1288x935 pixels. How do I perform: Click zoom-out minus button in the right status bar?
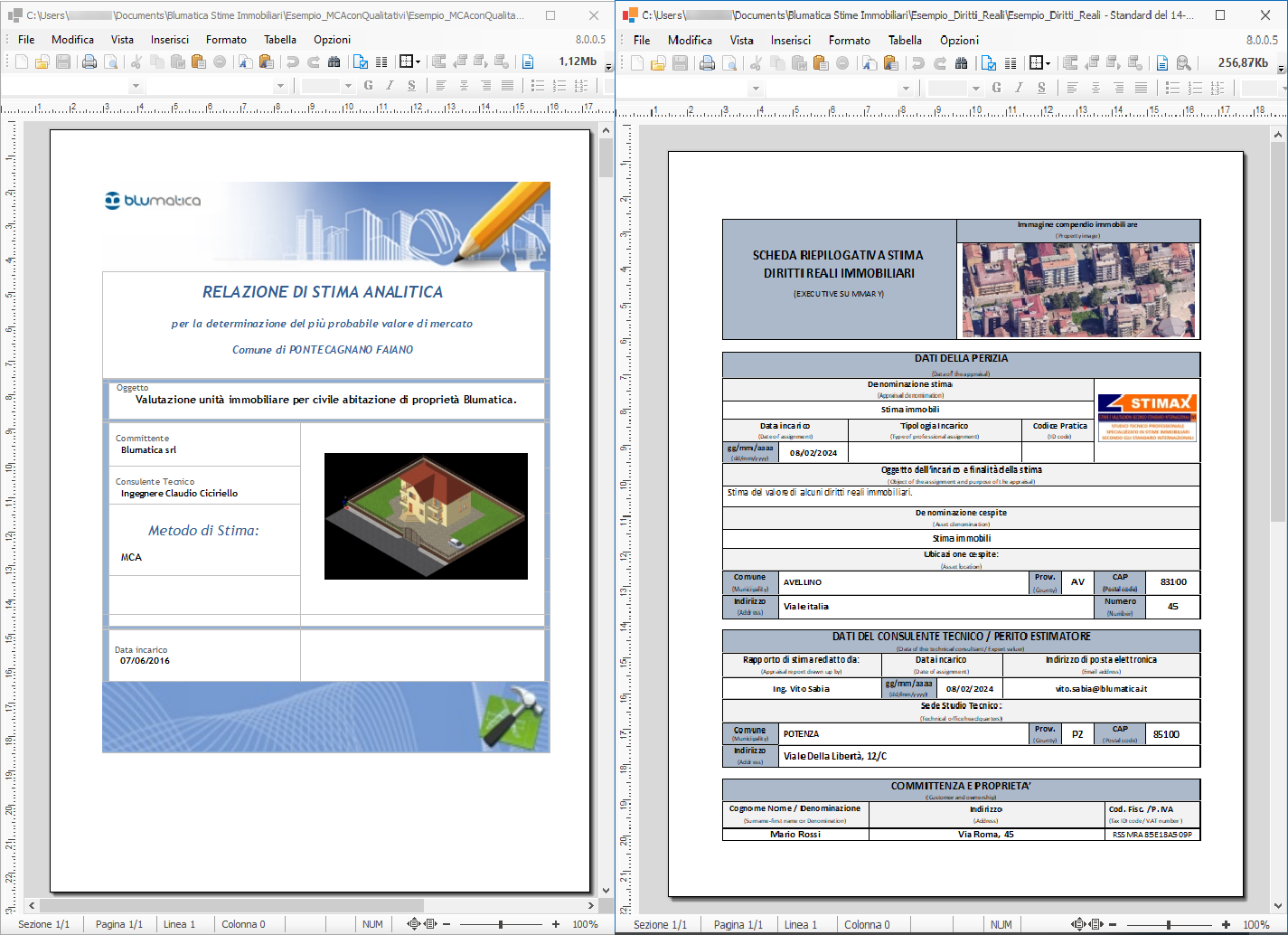click(1113, 924)
